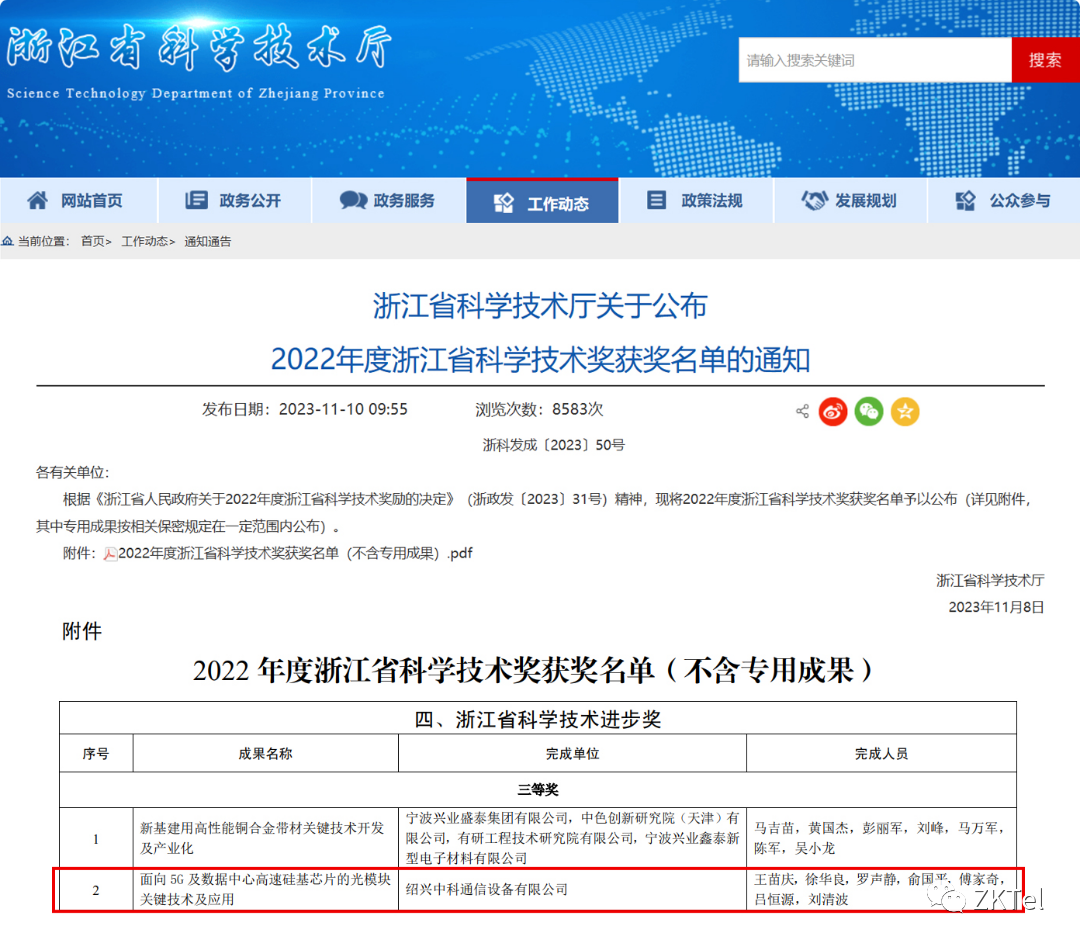
Task: Share the notice to Weibo
Action: click(833, 411)
